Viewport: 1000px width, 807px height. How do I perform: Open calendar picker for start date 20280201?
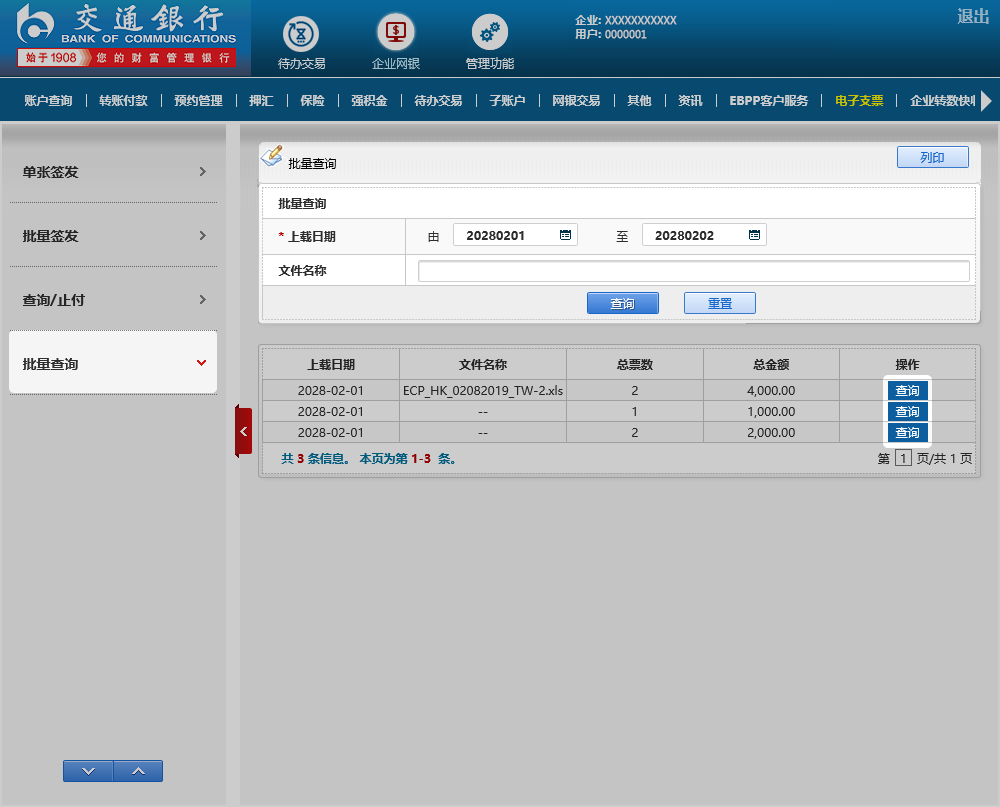coord(565,235)
